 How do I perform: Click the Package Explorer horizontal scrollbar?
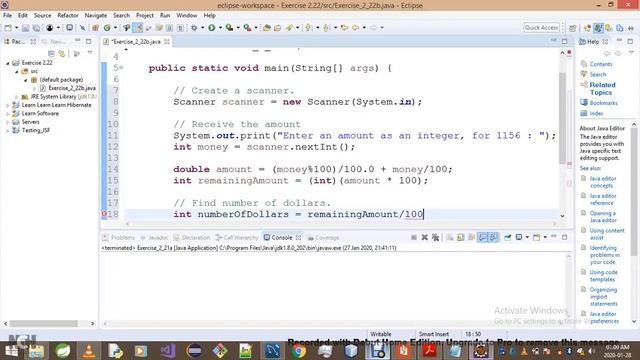[x=44, y=323]
